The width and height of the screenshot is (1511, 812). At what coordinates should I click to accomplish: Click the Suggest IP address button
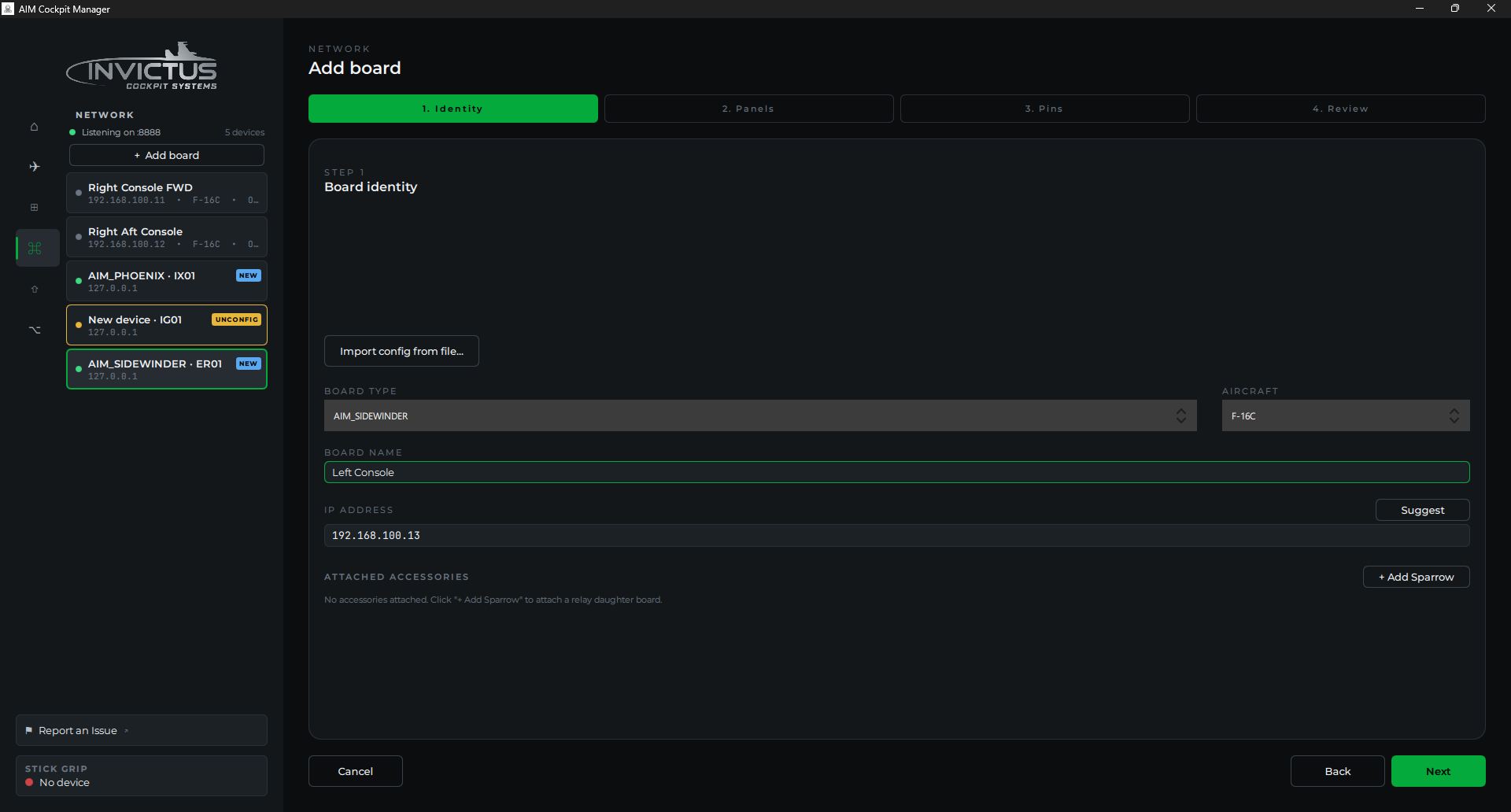(x=1423, y=510)
